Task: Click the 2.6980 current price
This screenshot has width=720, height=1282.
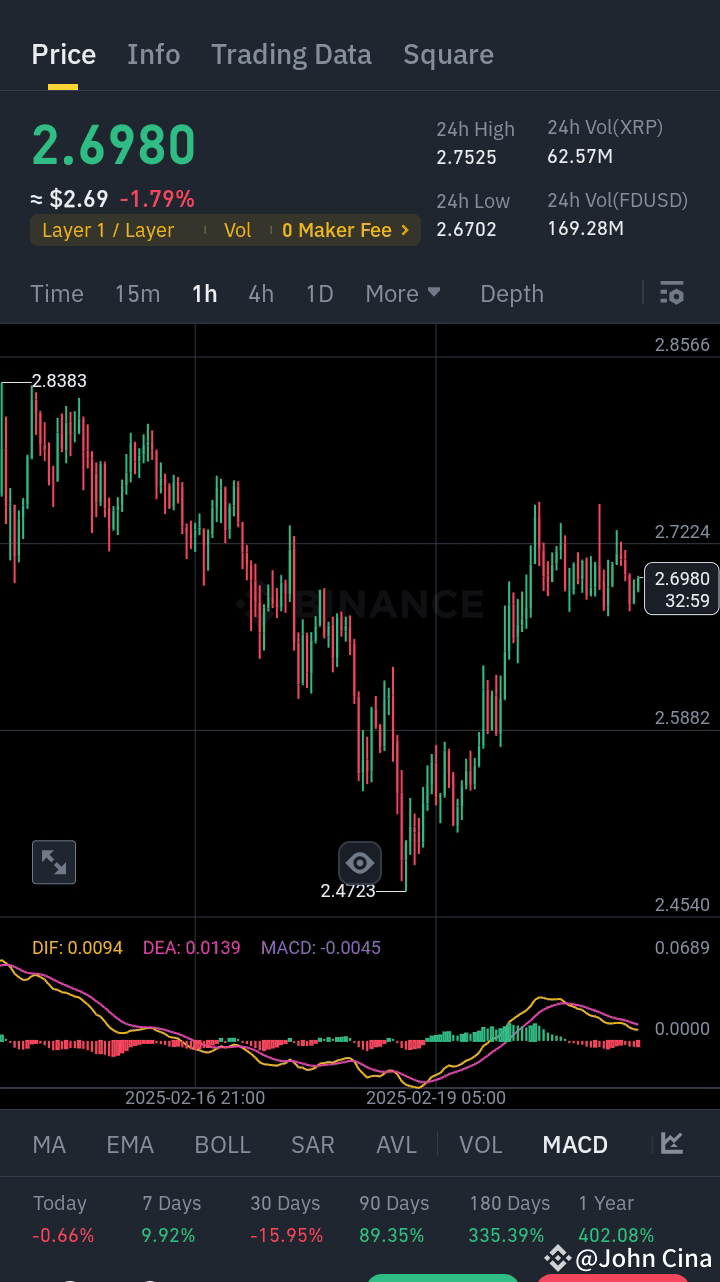Action: (113, 145)
